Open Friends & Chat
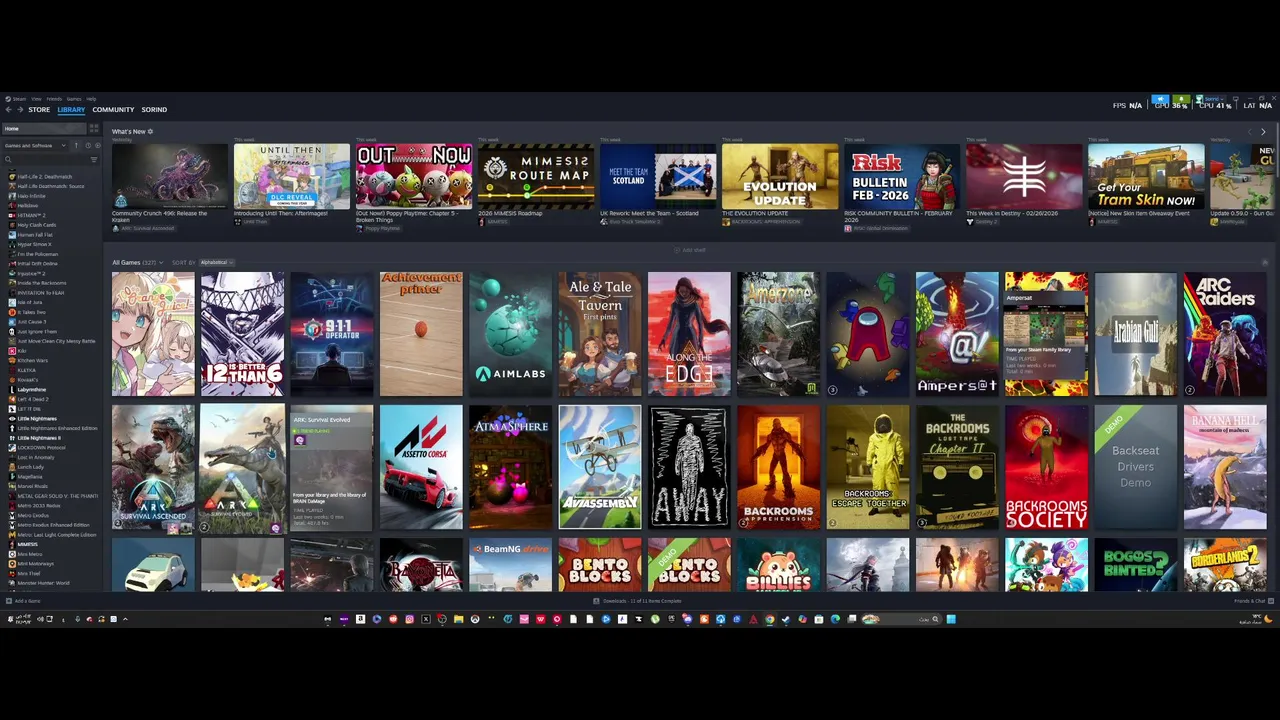This screenshot has width=1280, height=720. click(x=1252, y=601)
